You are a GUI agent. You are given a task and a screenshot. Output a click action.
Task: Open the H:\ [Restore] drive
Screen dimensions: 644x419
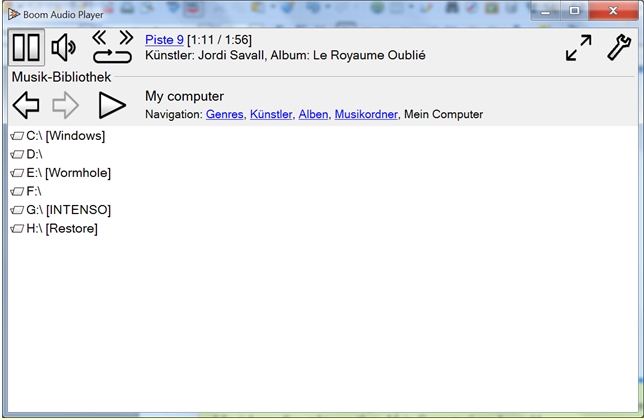(62, 229)
